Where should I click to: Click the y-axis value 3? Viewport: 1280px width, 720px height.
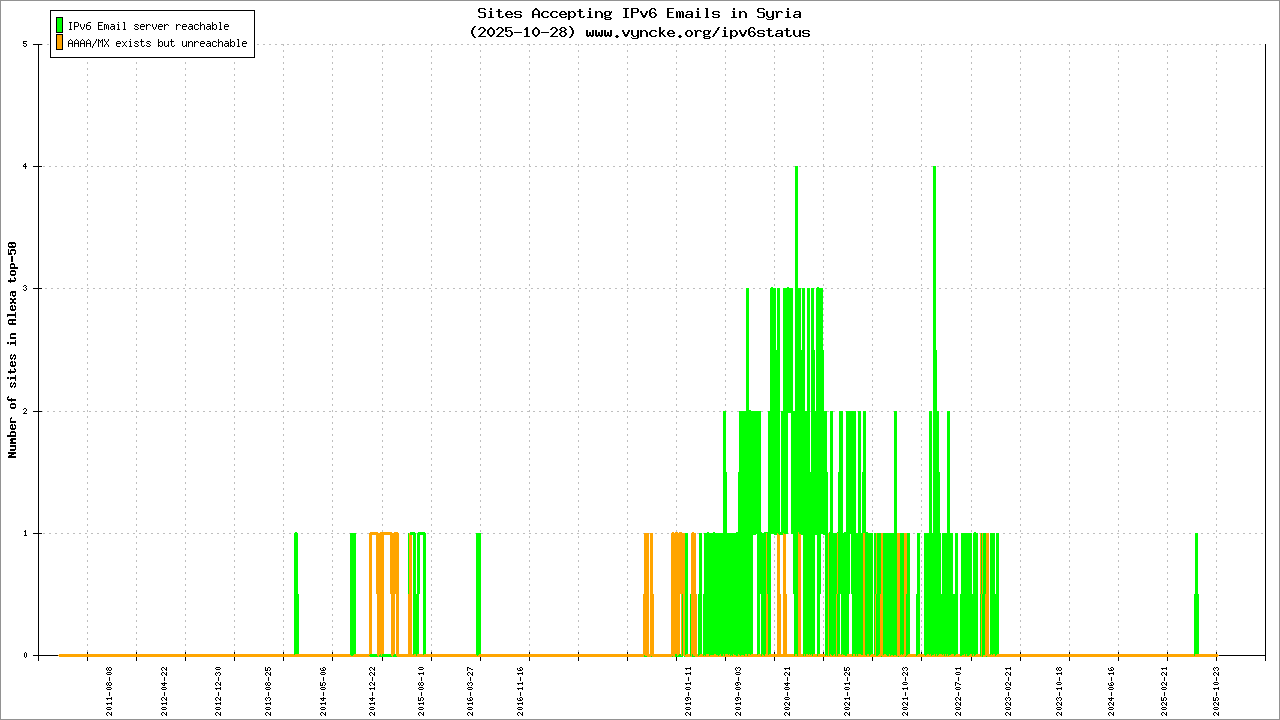(37, 289)
